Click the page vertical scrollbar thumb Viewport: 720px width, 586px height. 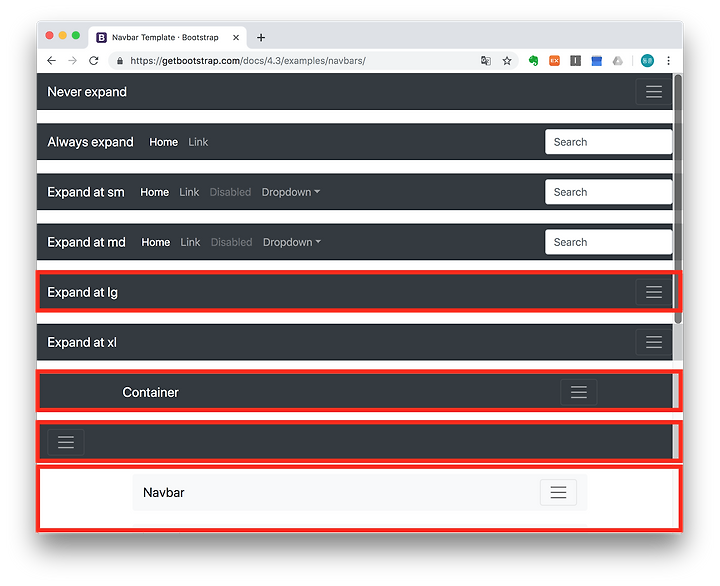point(678,199)
